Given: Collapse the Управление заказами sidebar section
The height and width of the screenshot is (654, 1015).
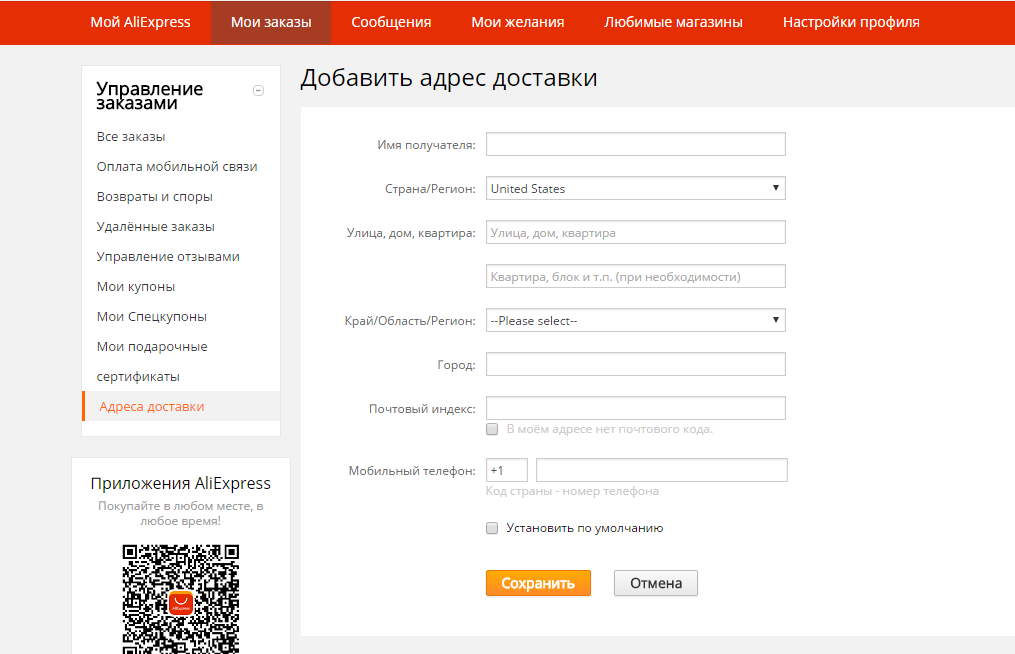Looking at the screenshot, I should pyautogui.click(x=258, y=91).
